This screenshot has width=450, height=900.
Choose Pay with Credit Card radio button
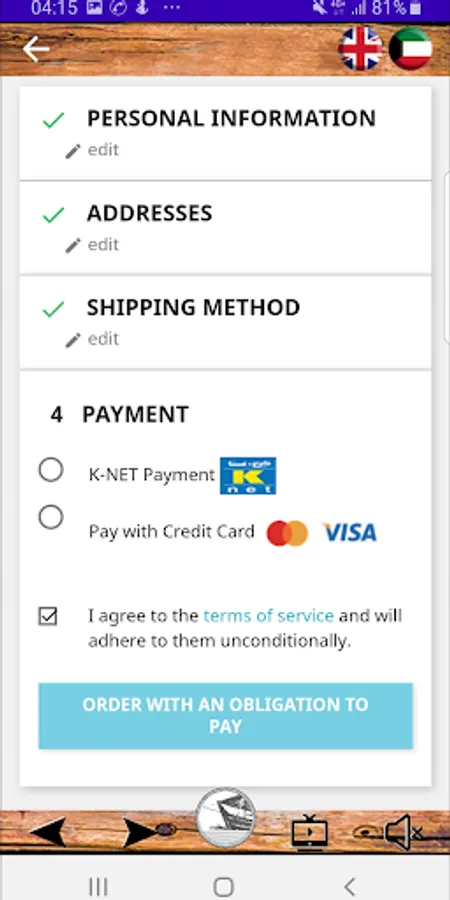coord(51,517)
